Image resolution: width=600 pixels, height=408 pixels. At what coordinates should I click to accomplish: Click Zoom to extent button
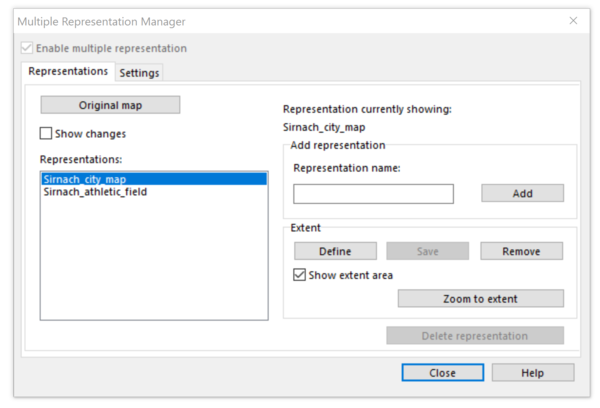click(x=481, y=299)
